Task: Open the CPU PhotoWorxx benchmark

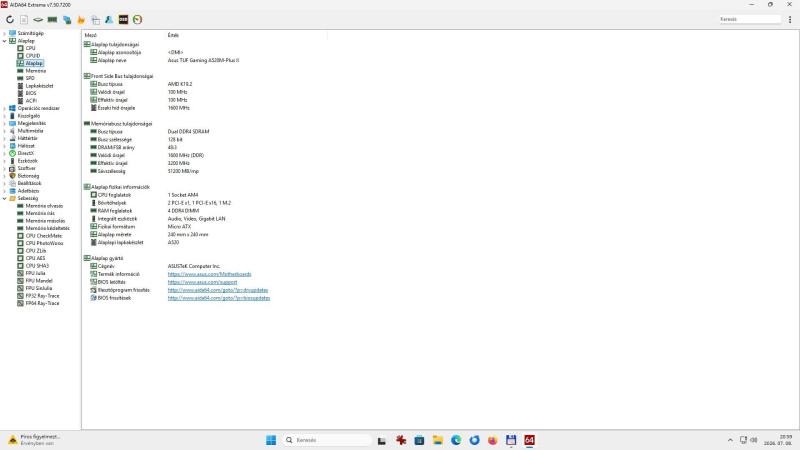Action: [44, 243]
